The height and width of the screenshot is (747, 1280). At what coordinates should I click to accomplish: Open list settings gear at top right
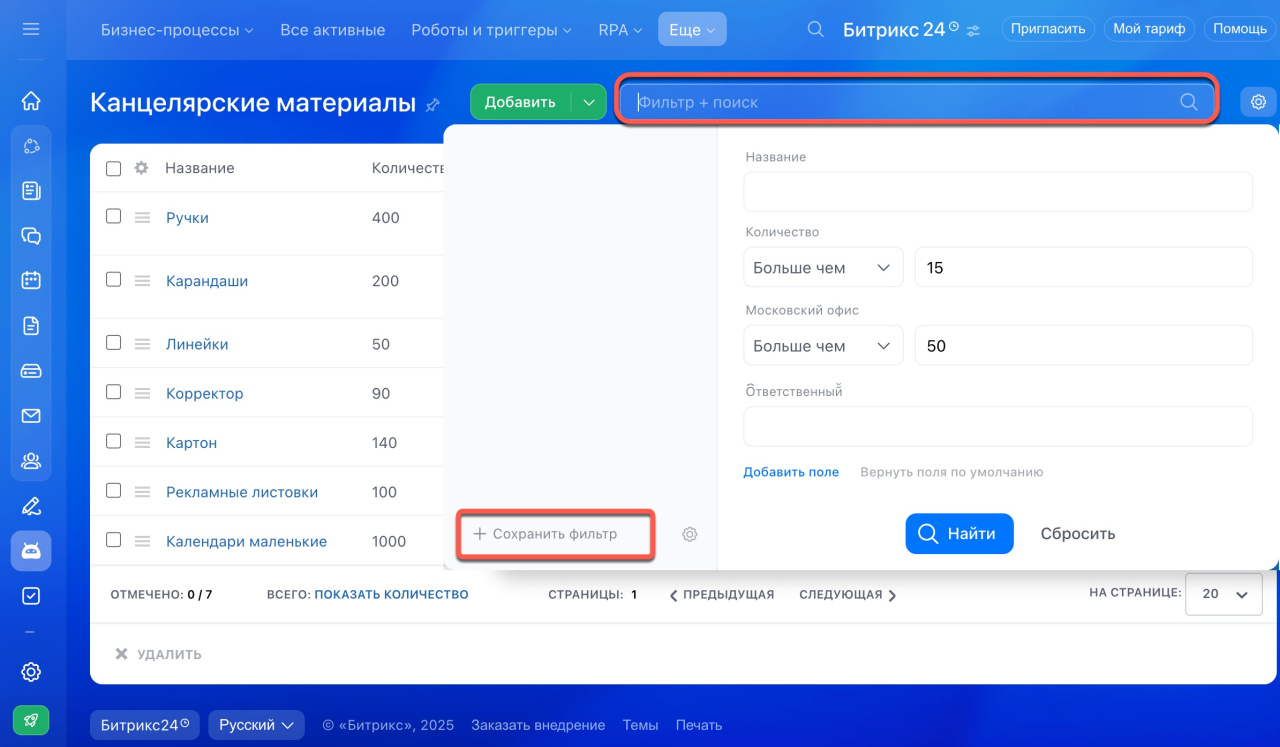pos(1258,101)
